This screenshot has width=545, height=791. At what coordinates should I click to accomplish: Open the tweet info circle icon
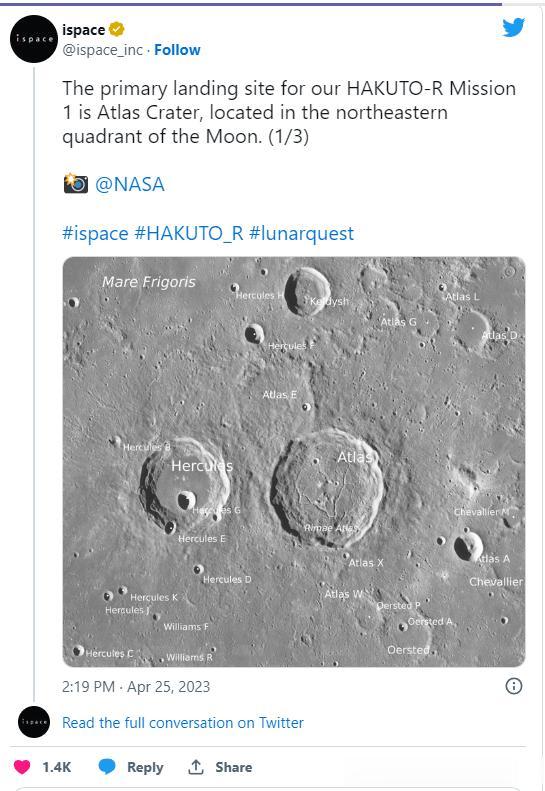tap(514, 686)
